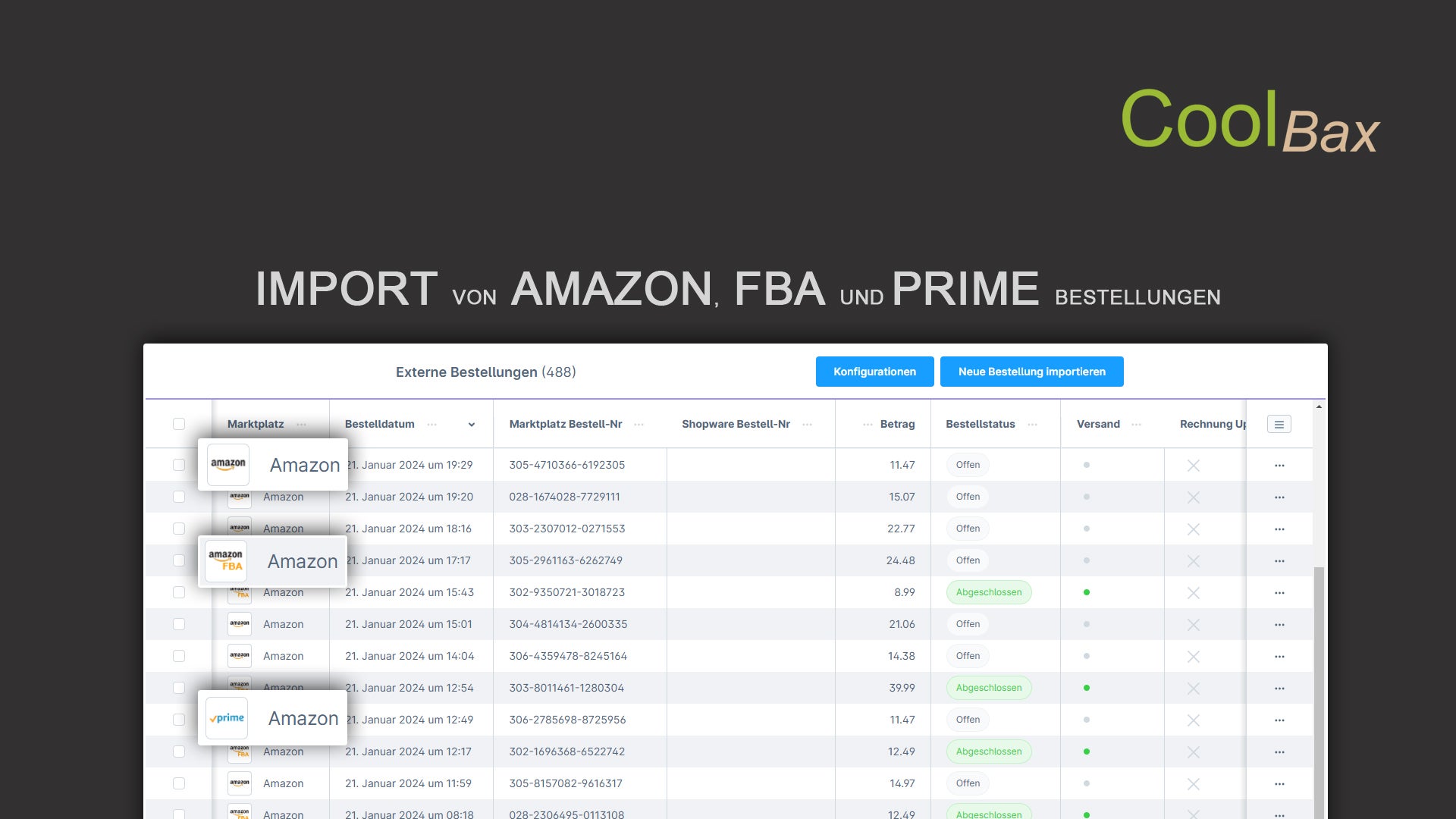Sort by Marktplatz Bestell-Nr column header

click(566, 424)
